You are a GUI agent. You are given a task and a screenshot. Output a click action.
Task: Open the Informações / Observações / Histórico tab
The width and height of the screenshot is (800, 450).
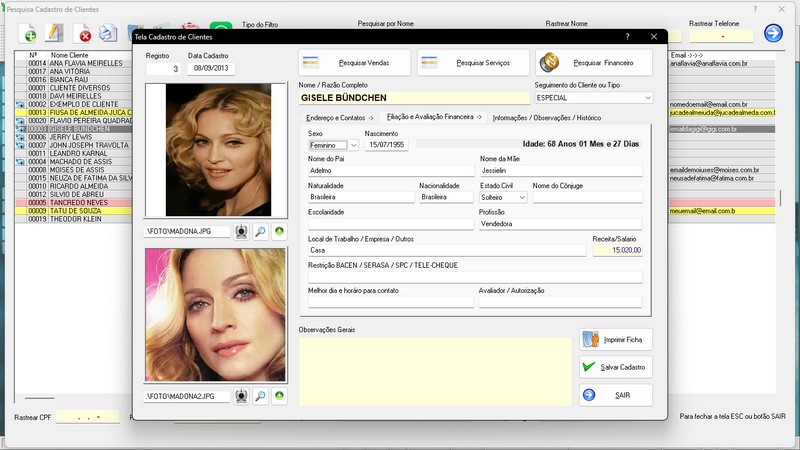coord(546,118)
